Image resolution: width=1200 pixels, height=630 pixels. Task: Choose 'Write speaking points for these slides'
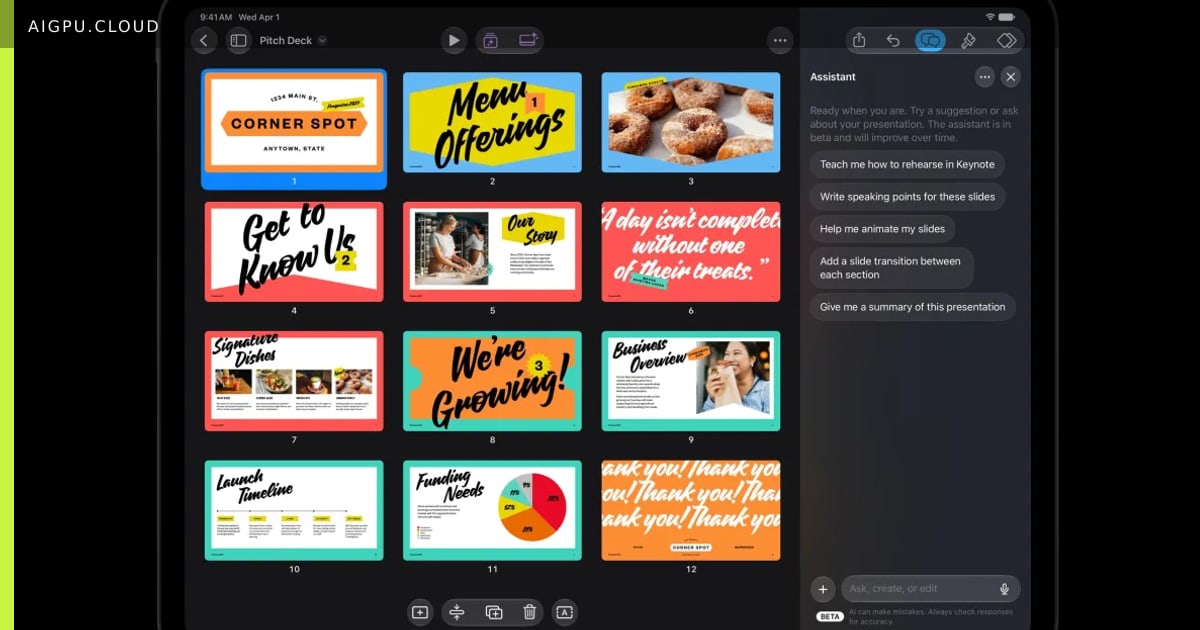pos(907,197)
